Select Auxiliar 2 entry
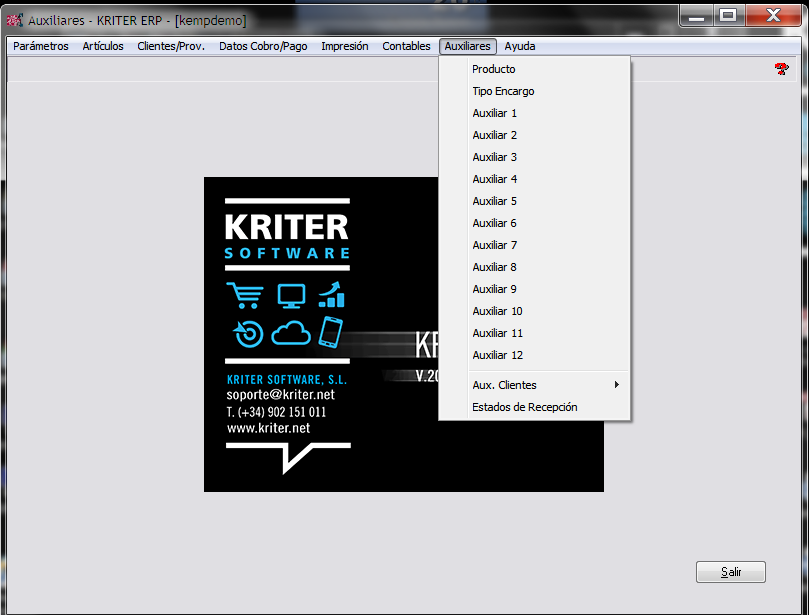The height and width of the screenshot is (615, 809). point(535,135)
